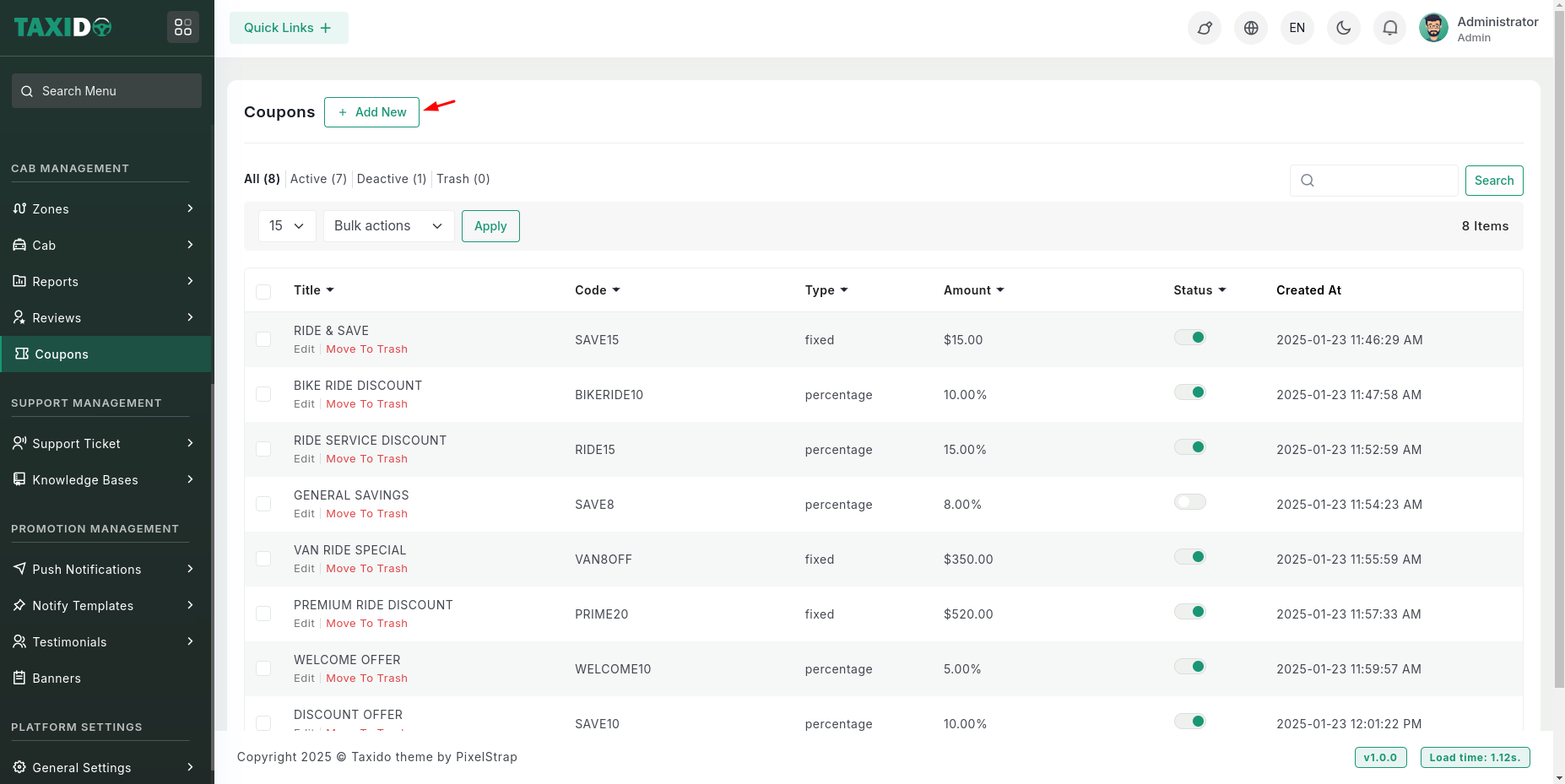
Task: Toggle dark mode moon icon
Action: (x=1343, y=28)
